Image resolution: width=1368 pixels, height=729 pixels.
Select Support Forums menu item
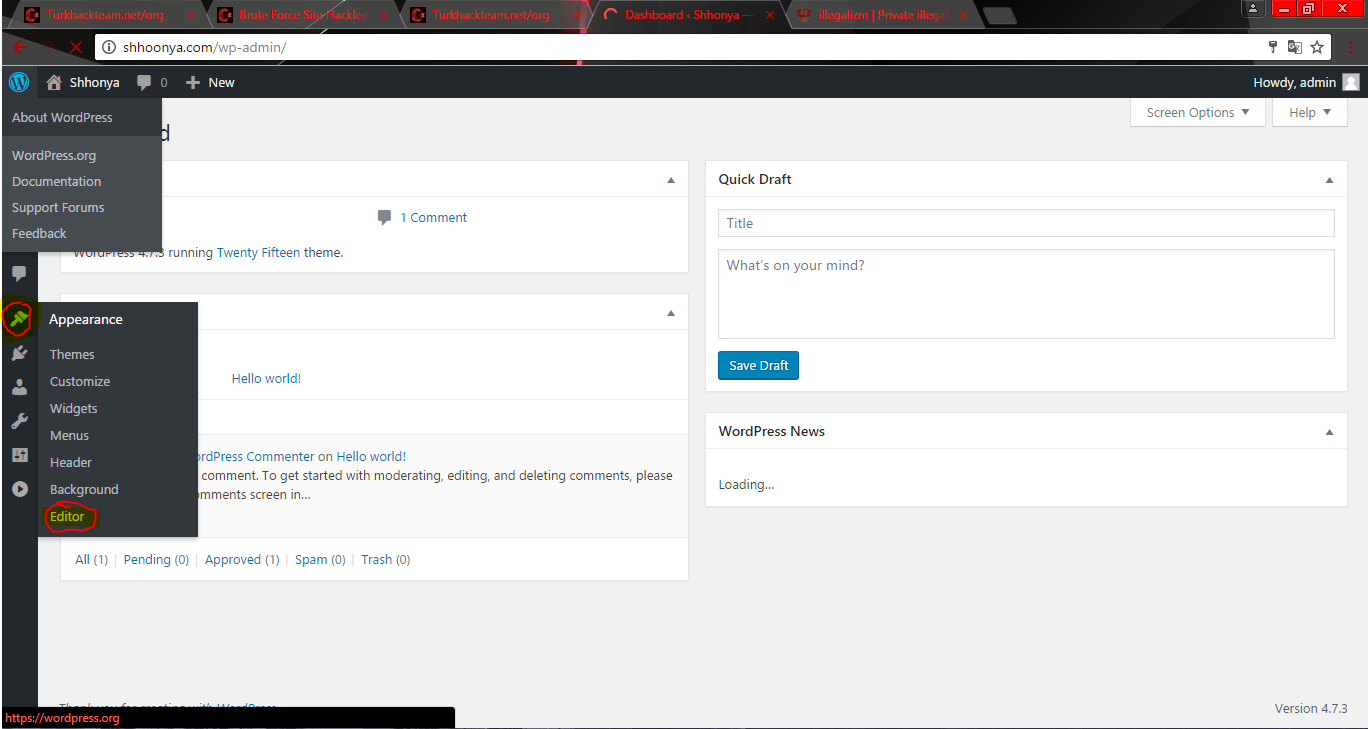click(x=58, y=207)
